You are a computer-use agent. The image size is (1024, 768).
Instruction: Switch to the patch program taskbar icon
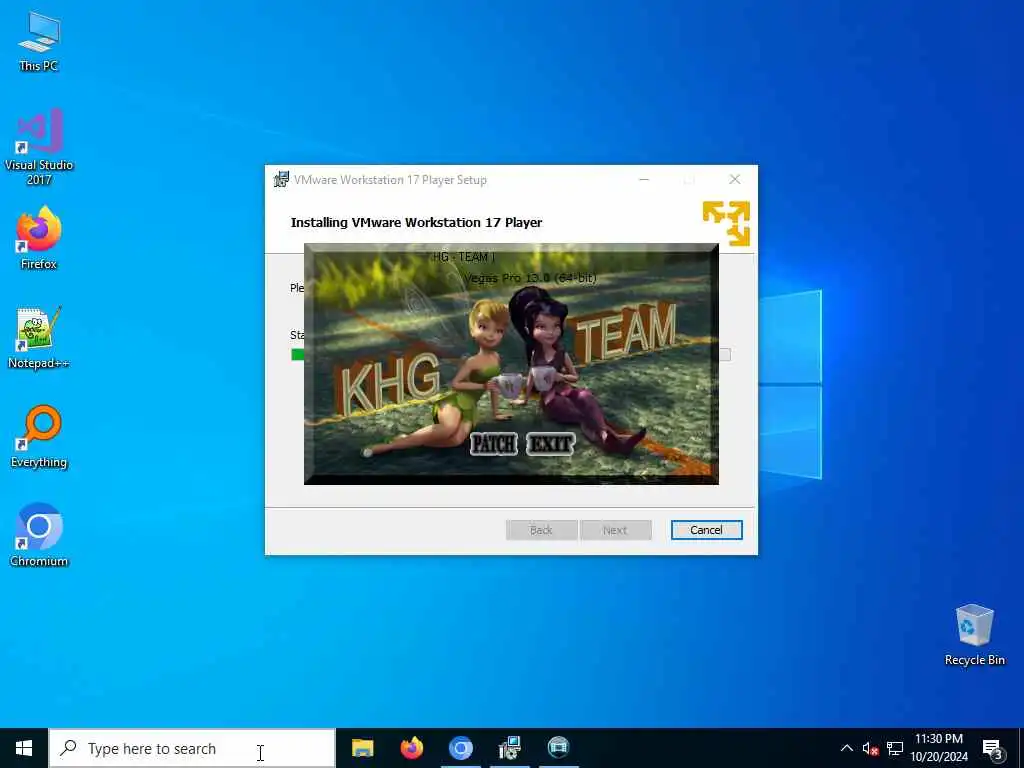(x=558, y=748)
